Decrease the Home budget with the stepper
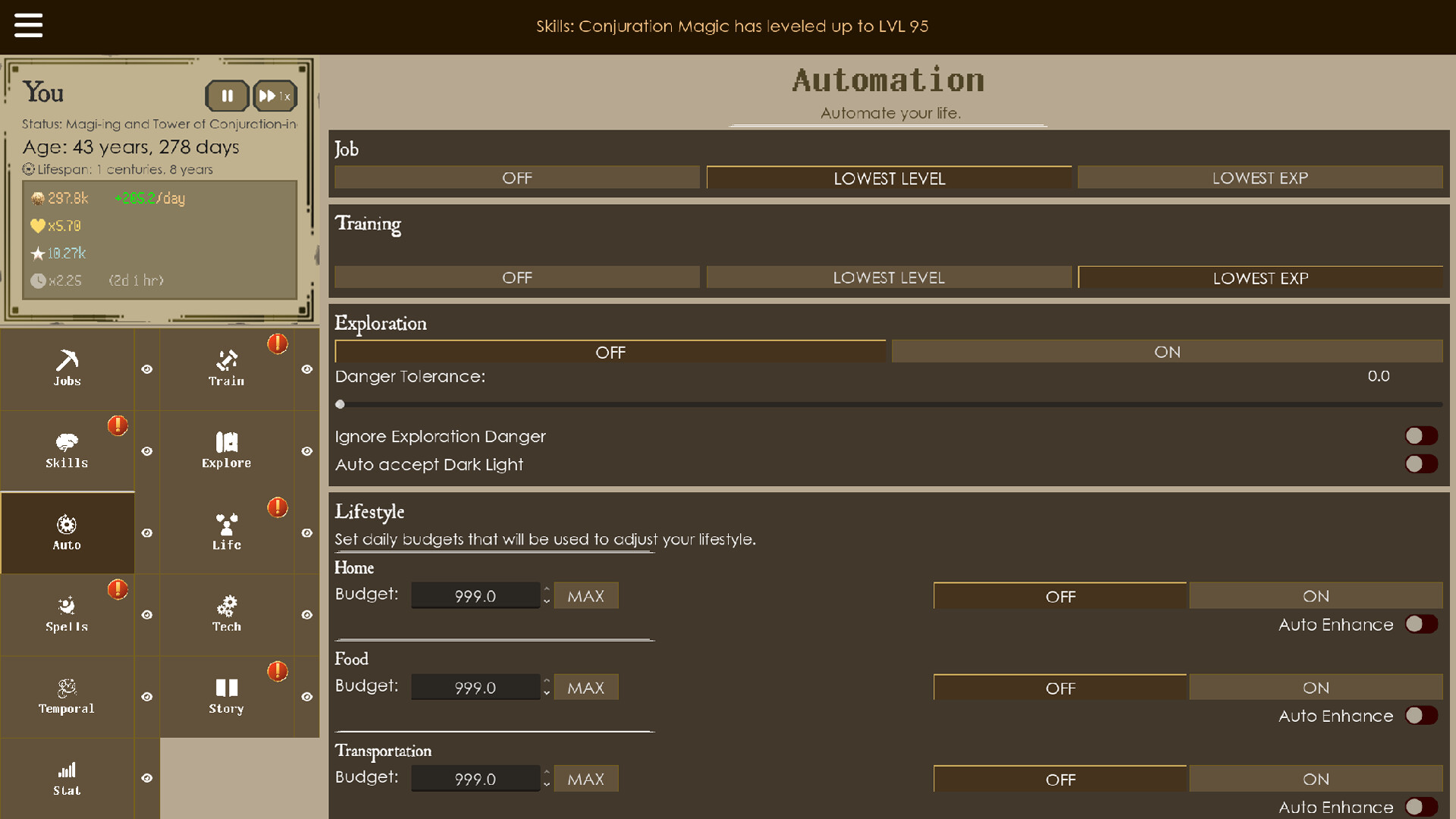 coord(547,600)
